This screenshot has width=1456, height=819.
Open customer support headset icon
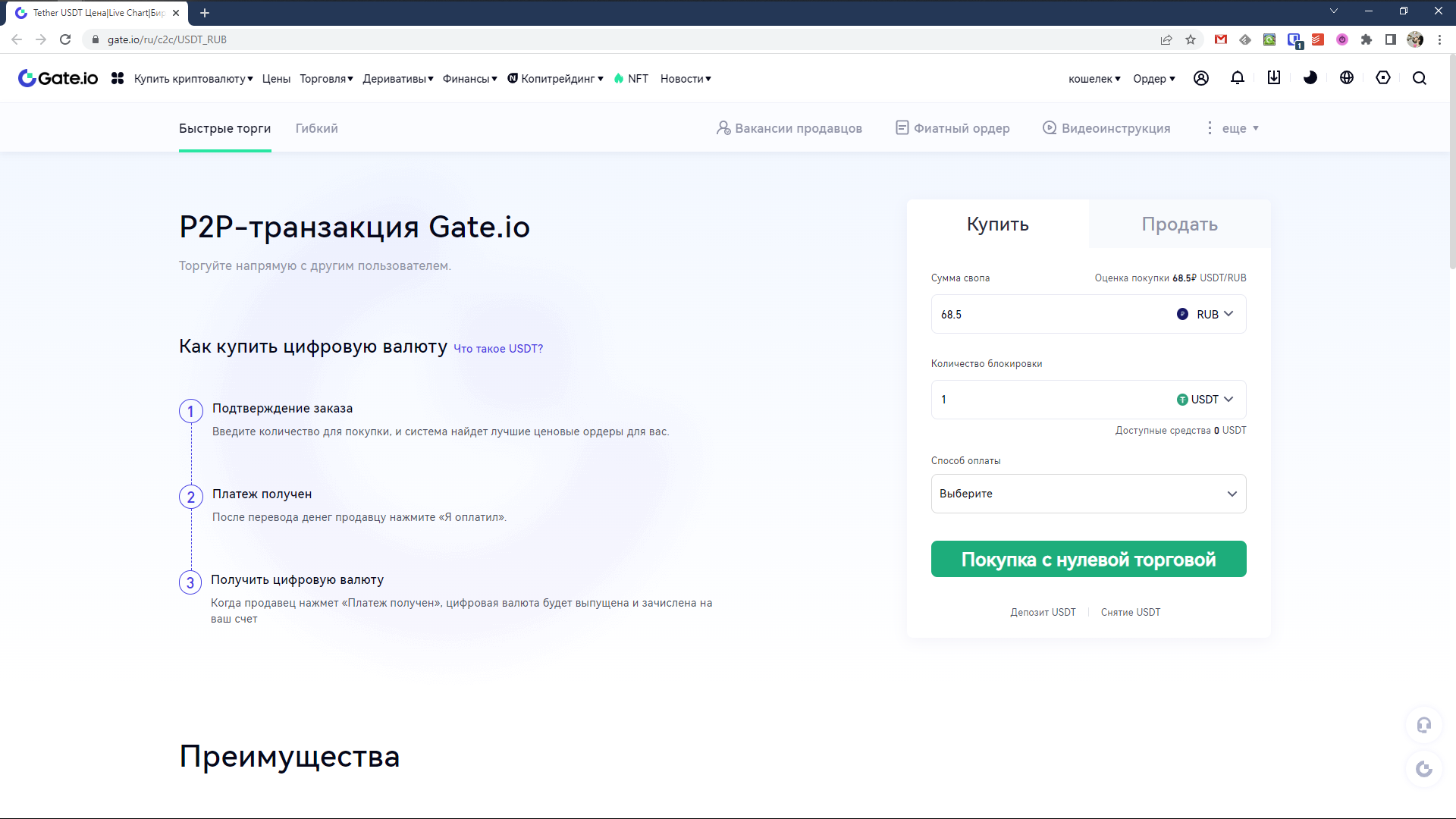tap(1423, 725)
